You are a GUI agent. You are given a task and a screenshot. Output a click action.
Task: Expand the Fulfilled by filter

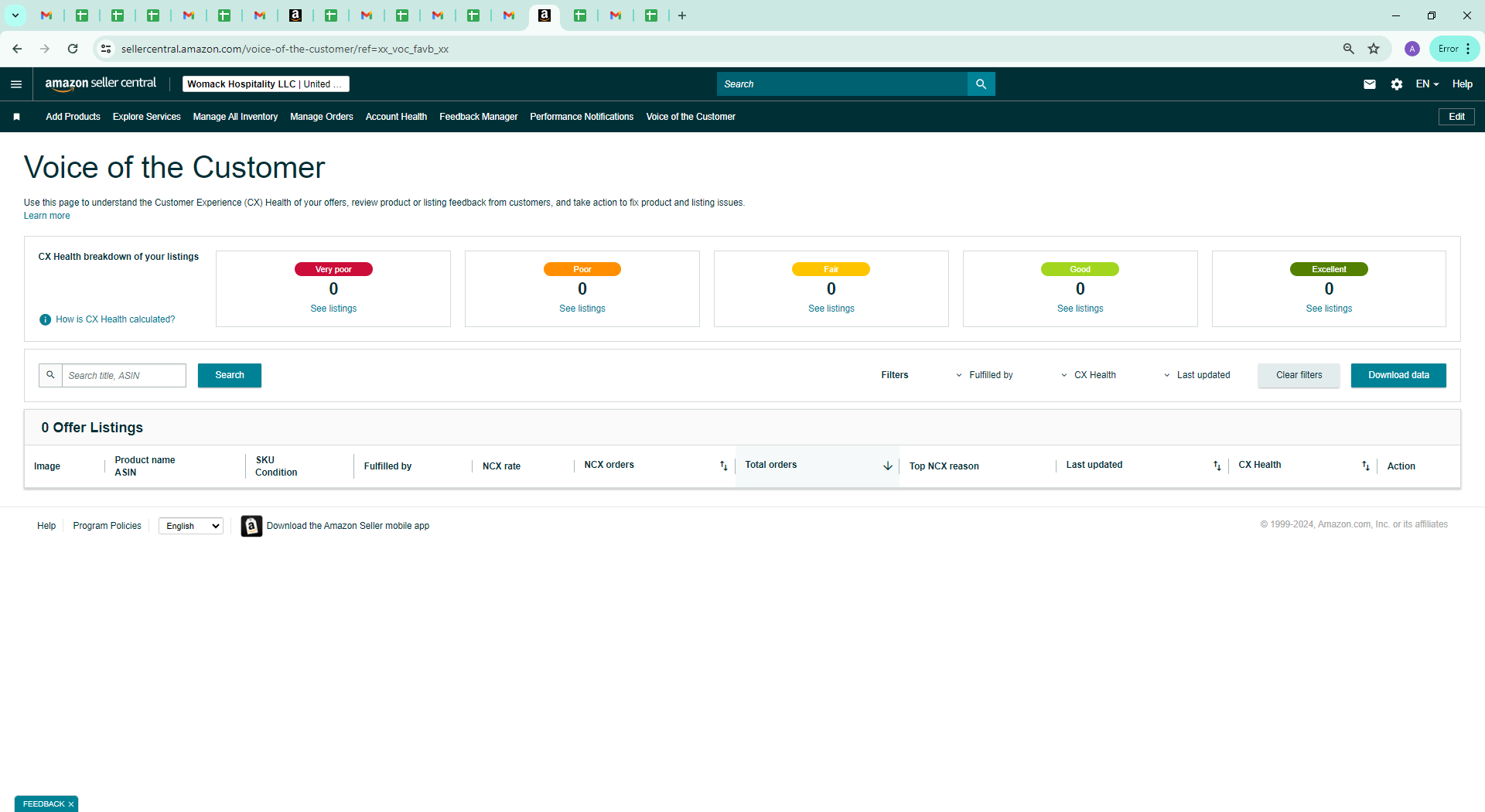click(984, 375)
